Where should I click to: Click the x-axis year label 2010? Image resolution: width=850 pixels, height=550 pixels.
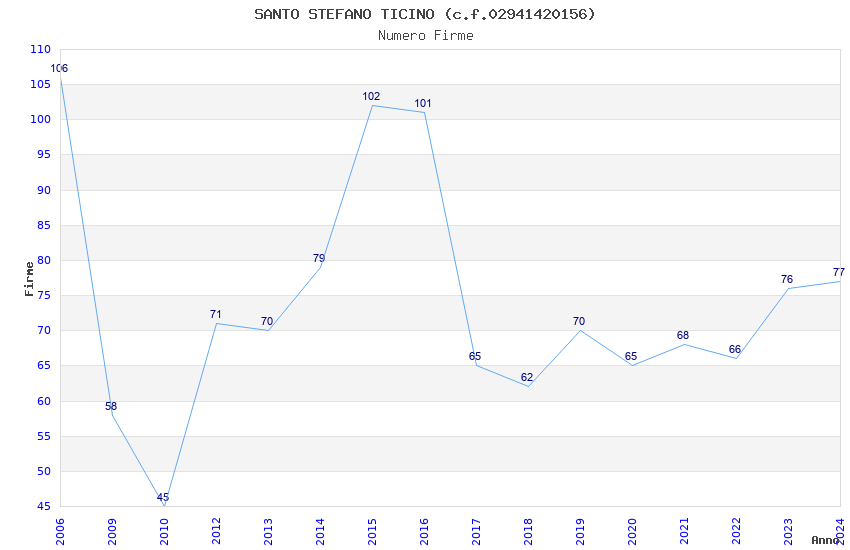click(164, 532)
